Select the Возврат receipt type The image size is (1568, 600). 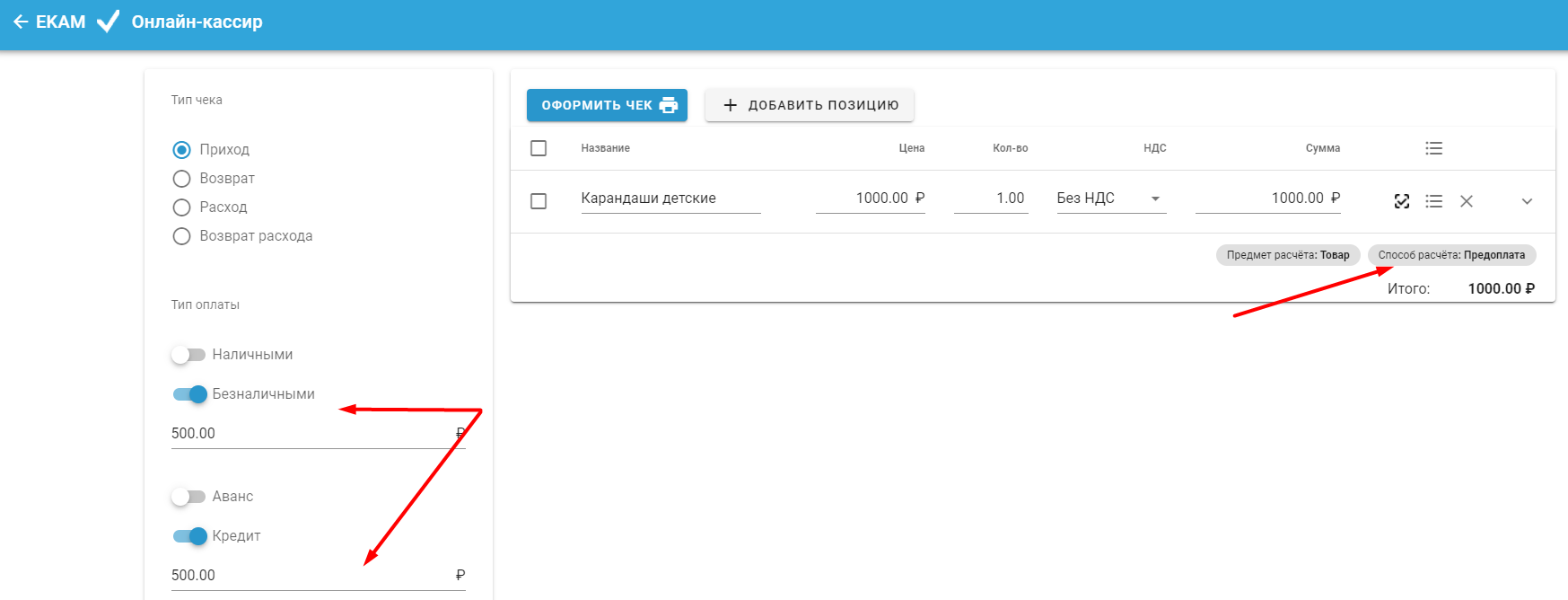(181, 178)
